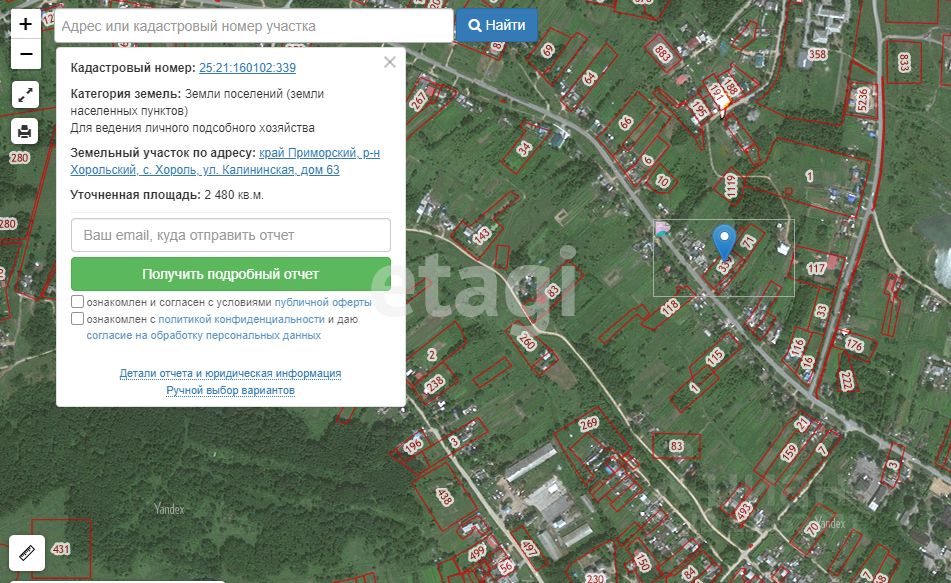This screenshot has height=583, width=951.
Task: Select parcel labeled 195 on map
Action: (700, 110)
